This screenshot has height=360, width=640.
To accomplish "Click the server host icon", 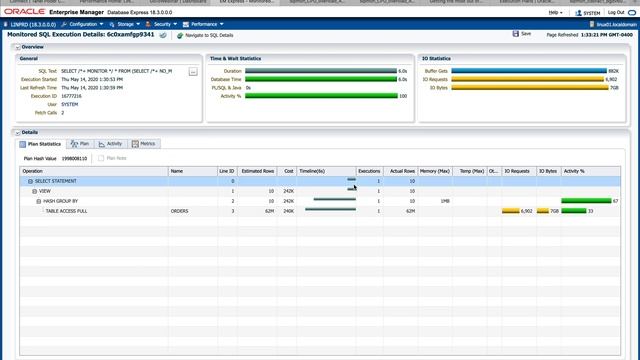I will click(592, 24).
